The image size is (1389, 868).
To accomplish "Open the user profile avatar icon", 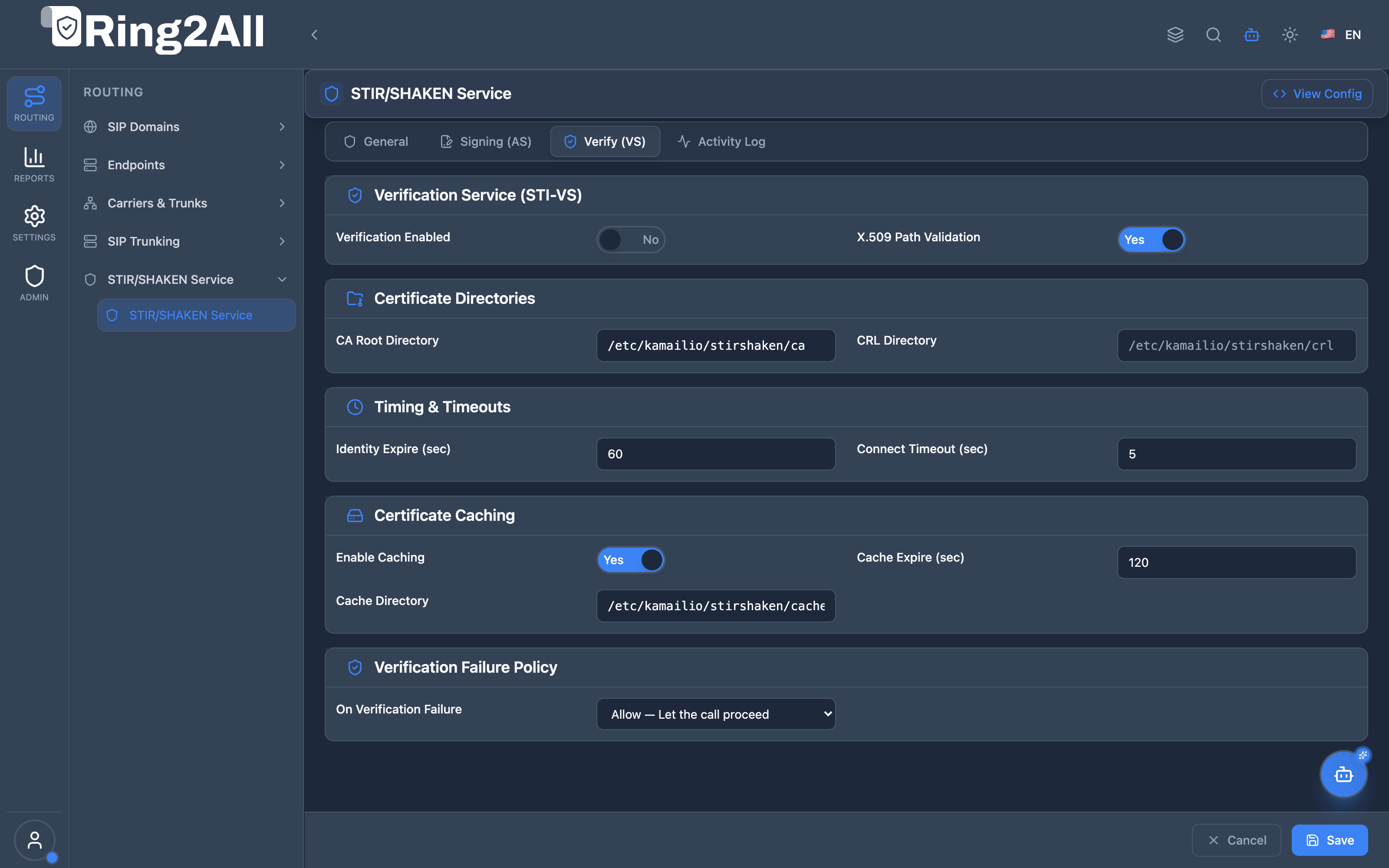I will 34,841.
